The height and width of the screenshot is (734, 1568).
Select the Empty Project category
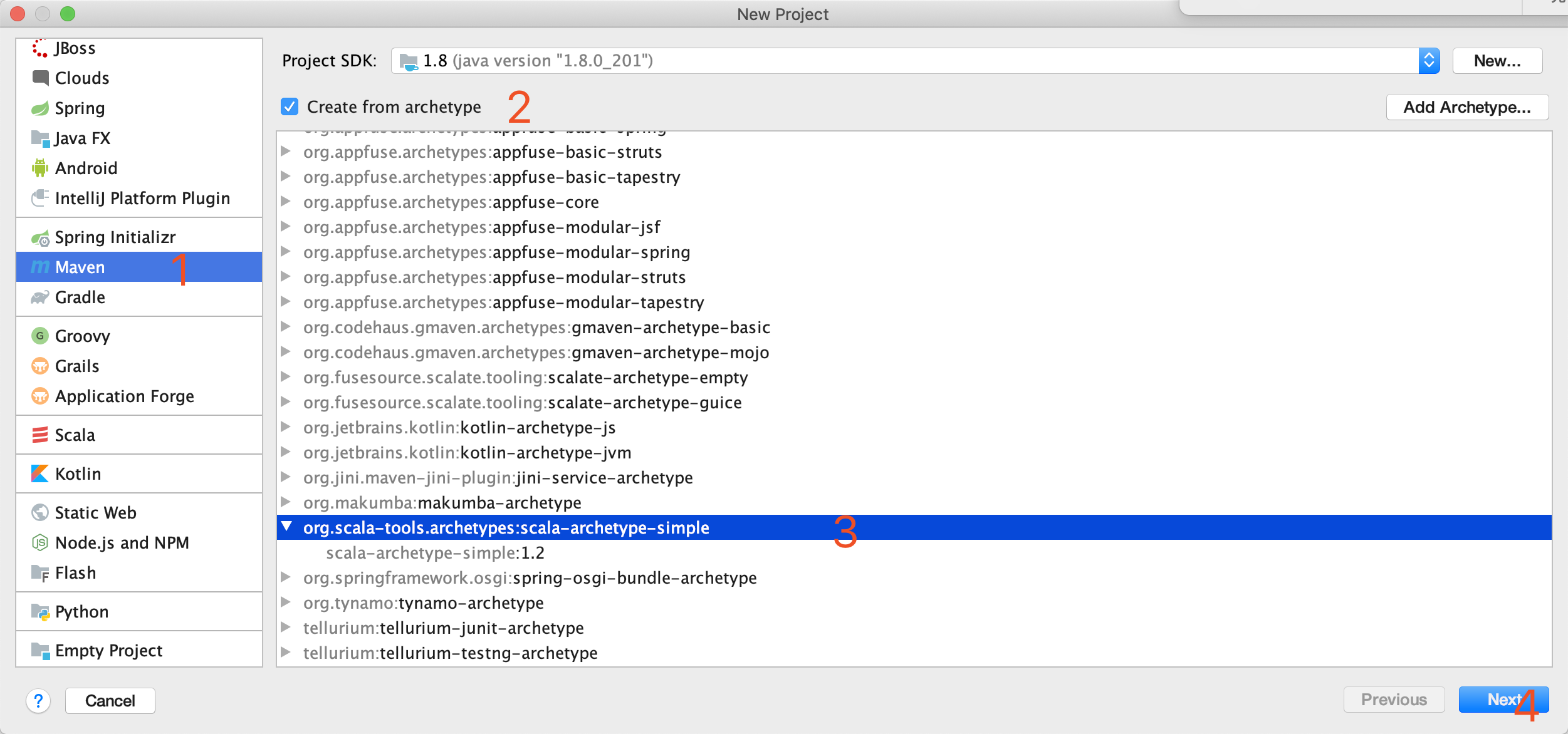pos(108,650)
